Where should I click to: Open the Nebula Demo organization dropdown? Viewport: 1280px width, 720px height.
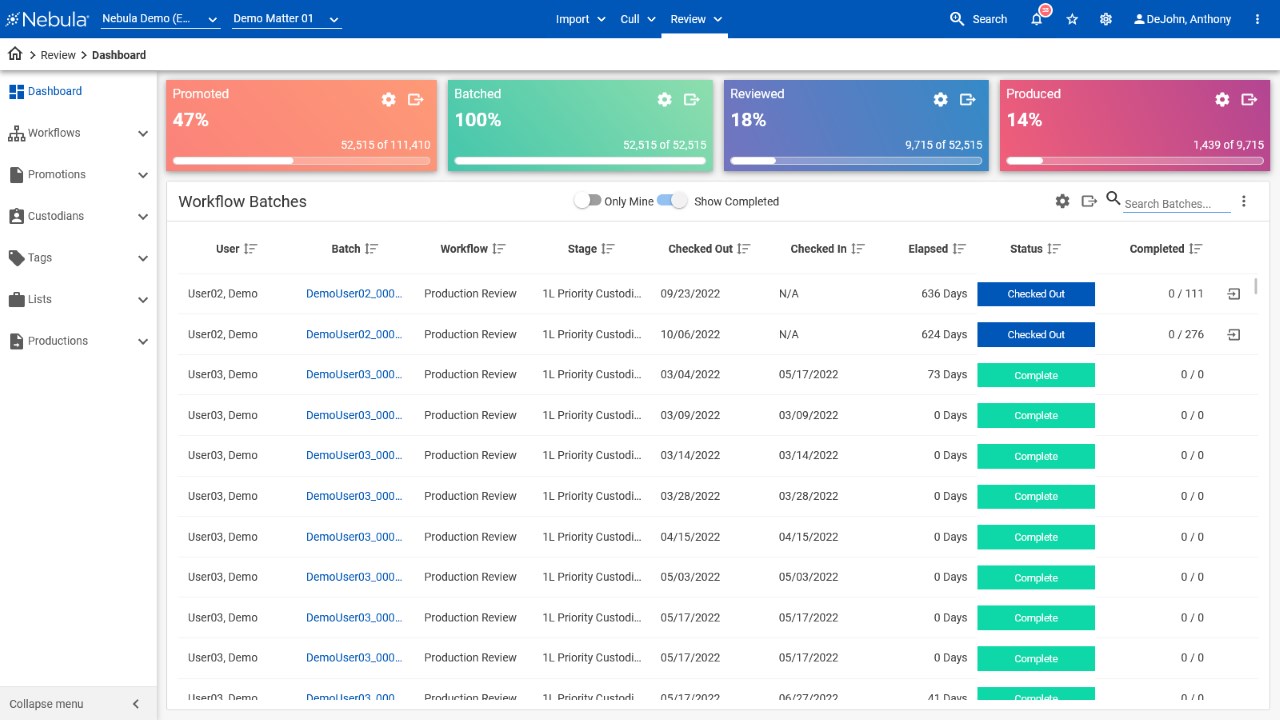[x=161, y=19]
